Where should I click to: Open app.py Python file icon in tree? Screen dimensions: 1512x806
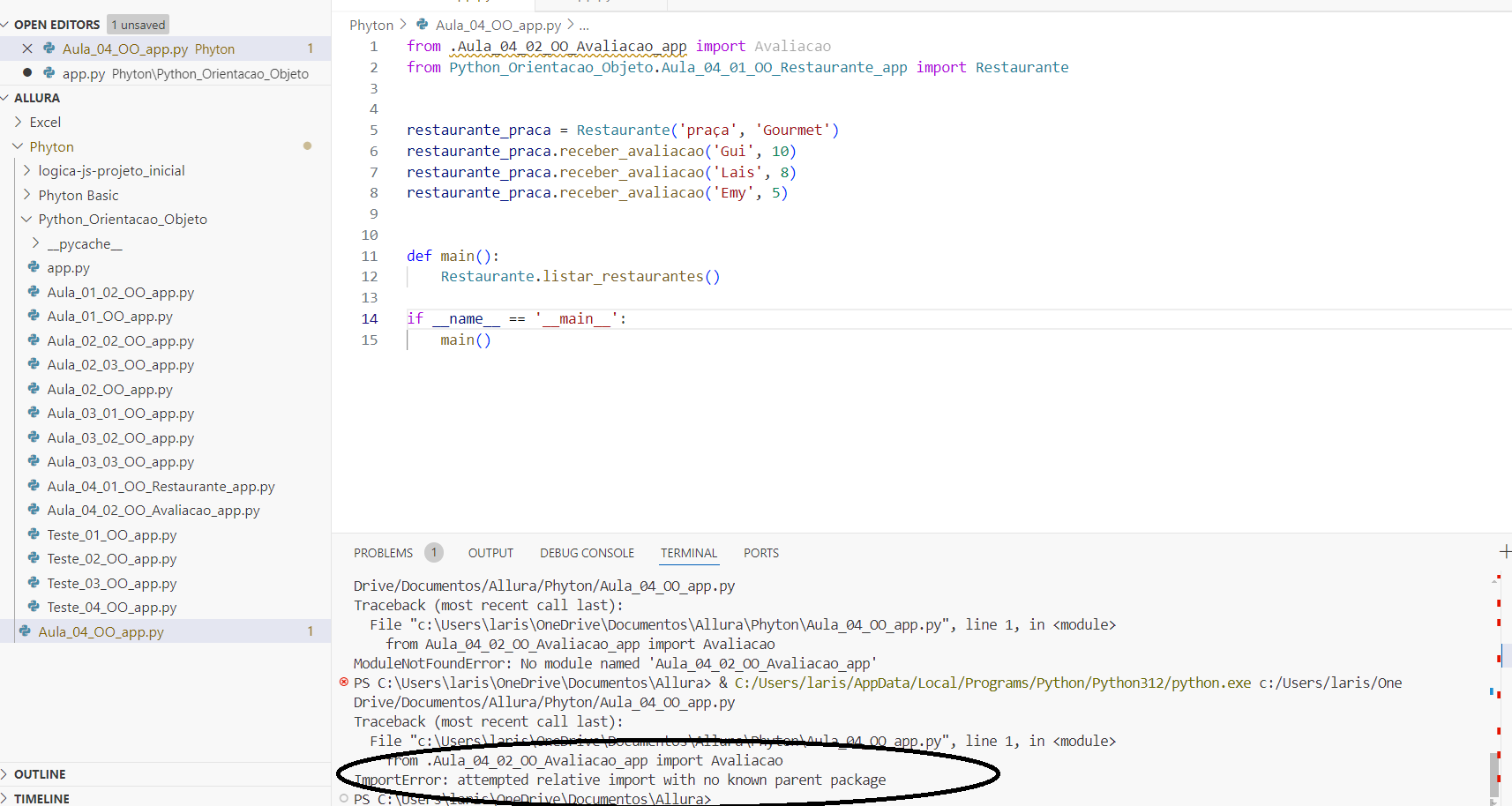(x=34, y=267)
